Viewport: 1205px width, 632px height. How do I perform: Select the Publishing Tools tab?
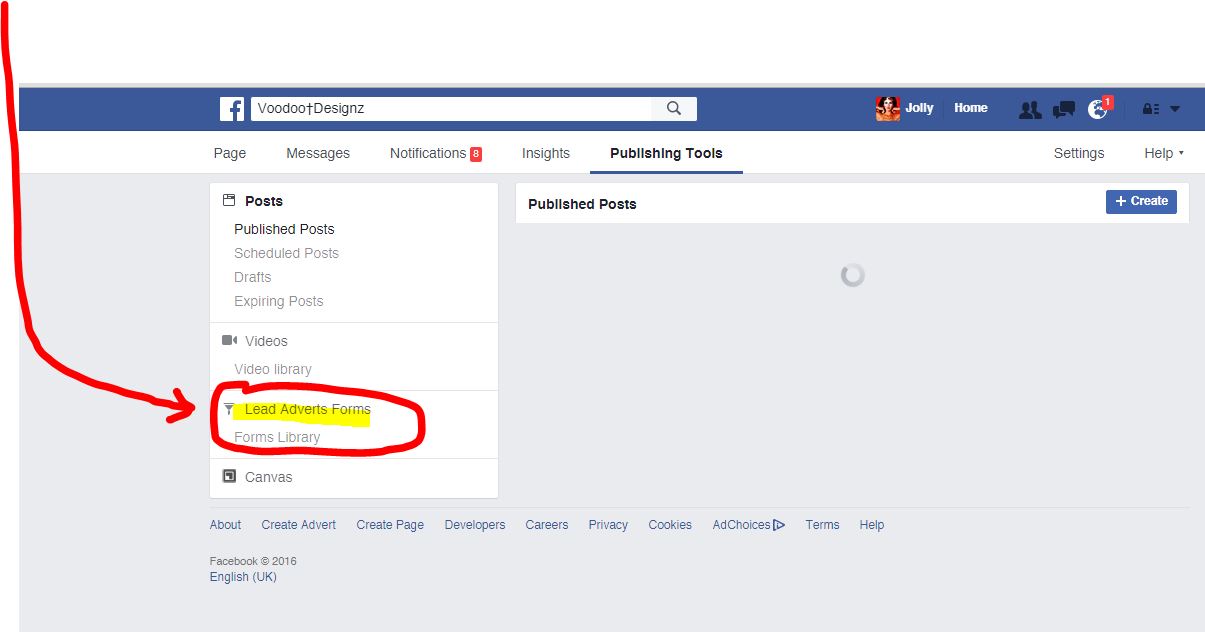click(x=666, y=153)
